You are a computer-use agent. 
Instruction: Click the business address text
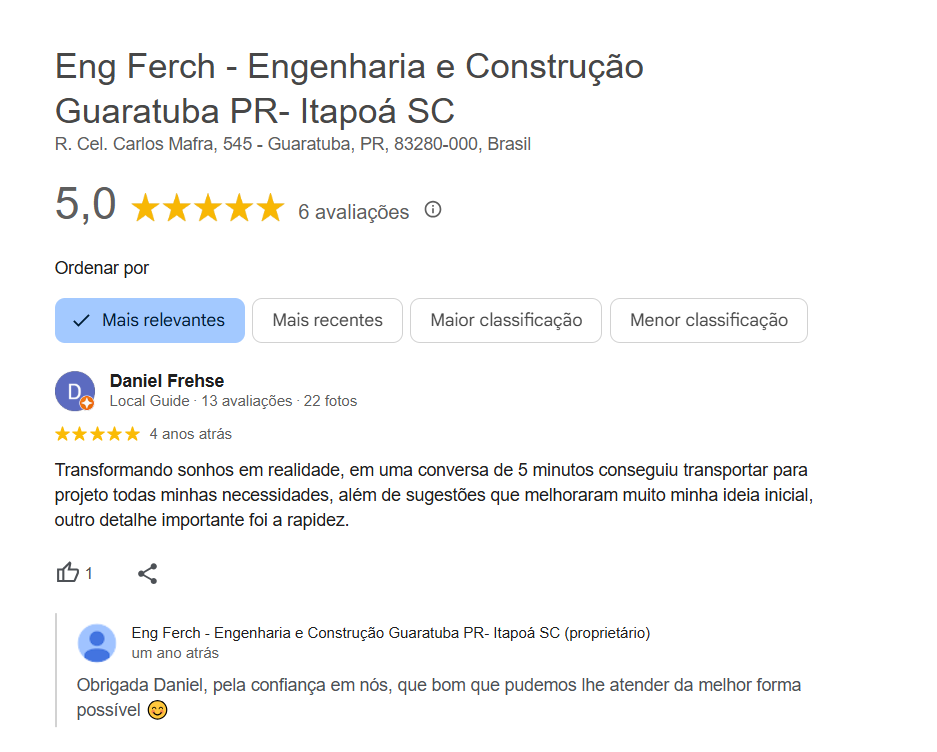click(x=293, y=144)
